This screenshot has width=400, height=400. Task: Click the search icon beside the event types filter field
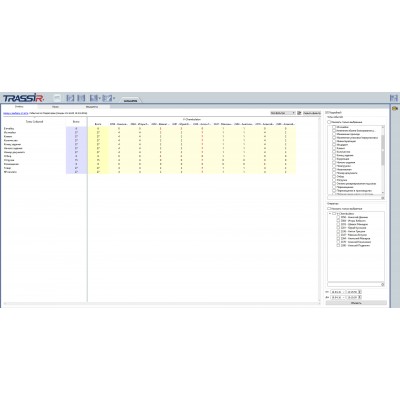(383, 198)
